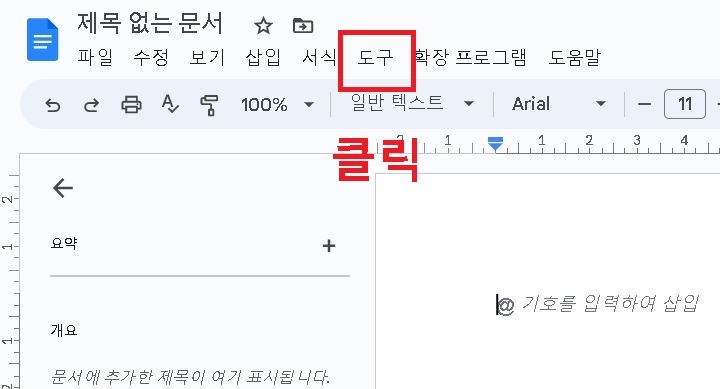720x389 pixels.
Task: Open the 파일 menu
Action: click(x=95, y=57)
